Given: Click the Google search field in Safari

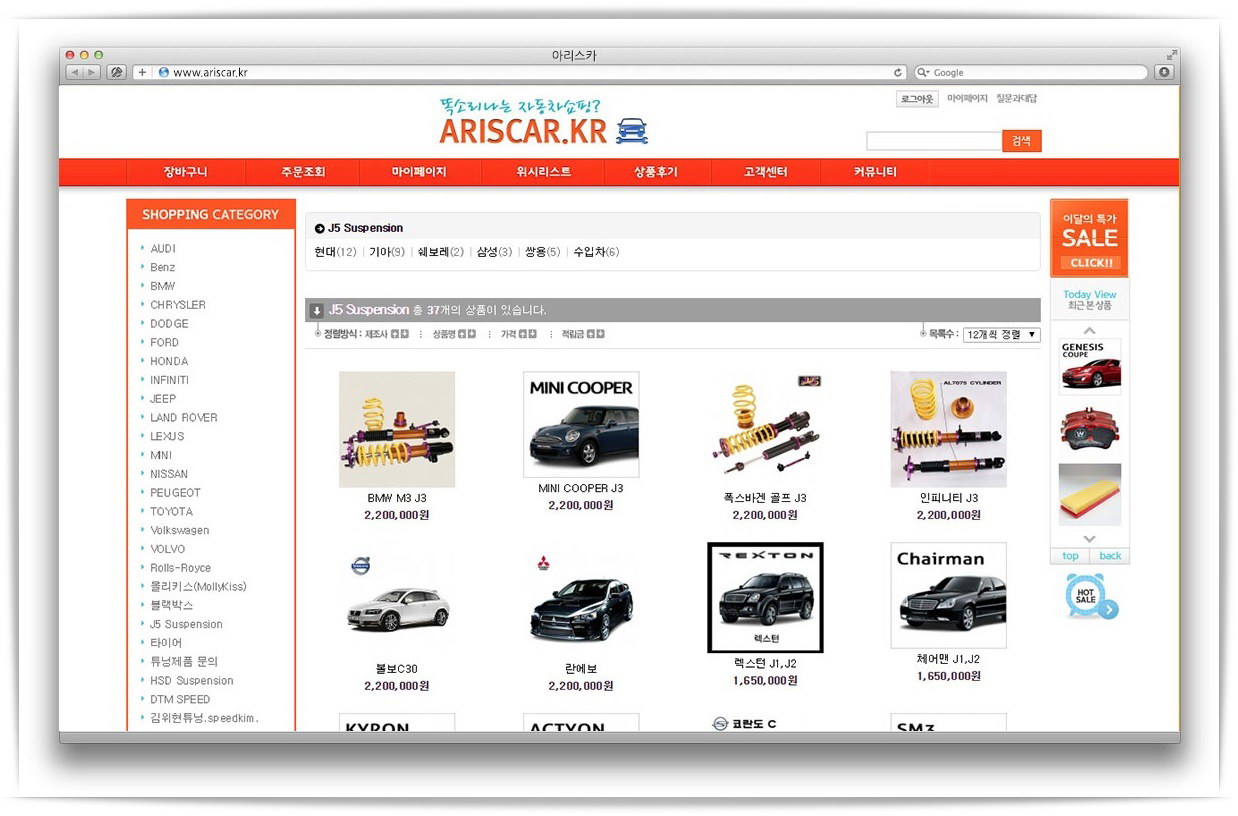Looking at the screenshot, I should [1031, 72].
